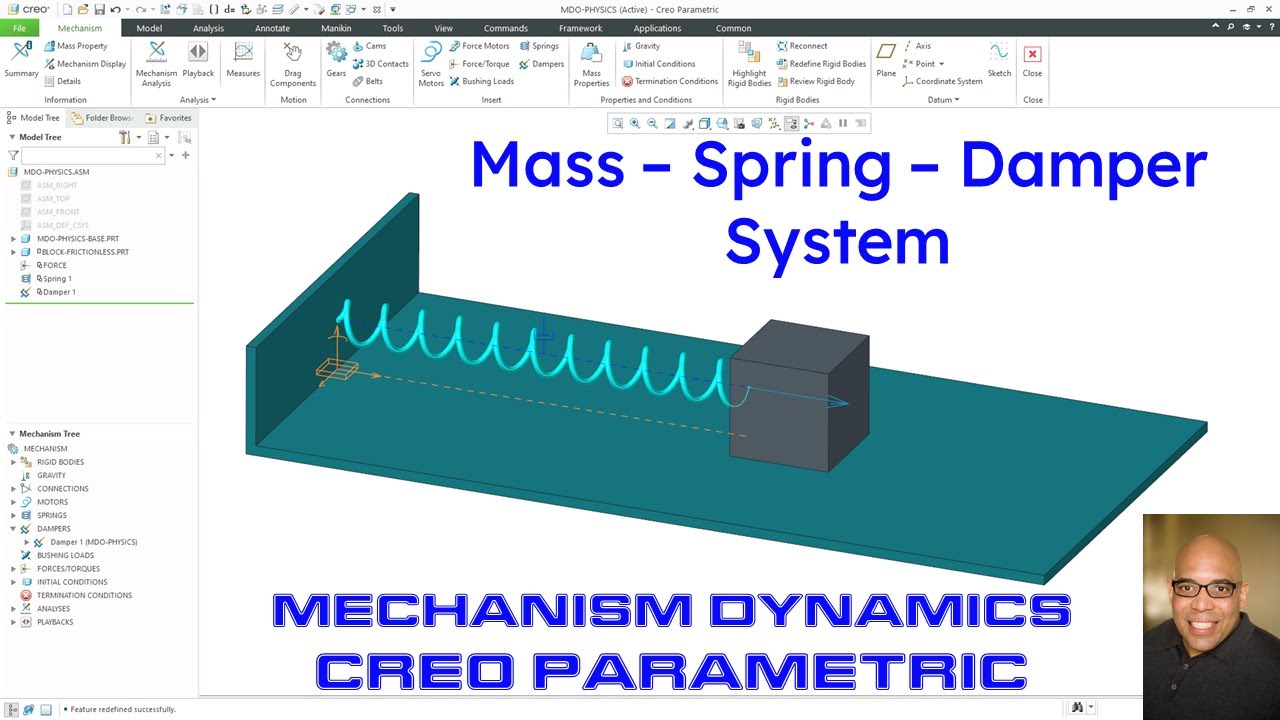
Task: Insert a Cams connection
Action: tap(368, 46)
